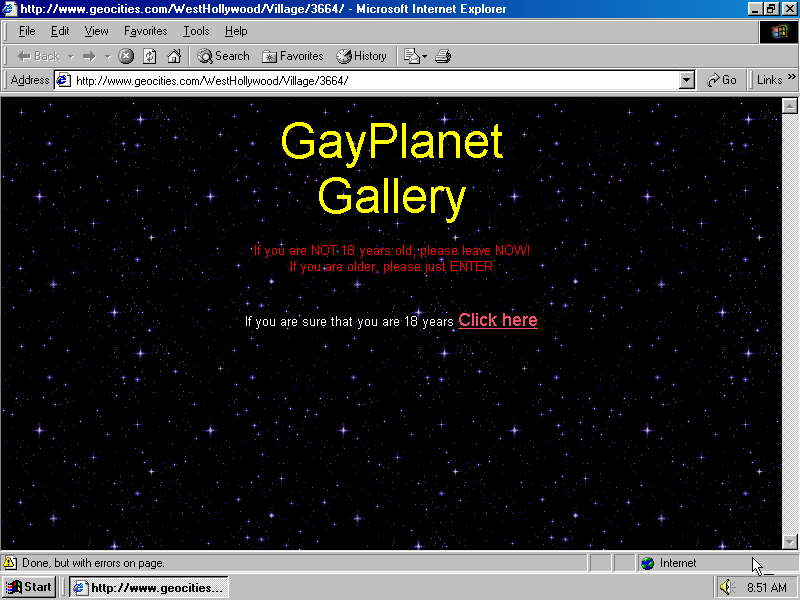Refresh the page using the toolbar icon

click(x=150, y=56)
